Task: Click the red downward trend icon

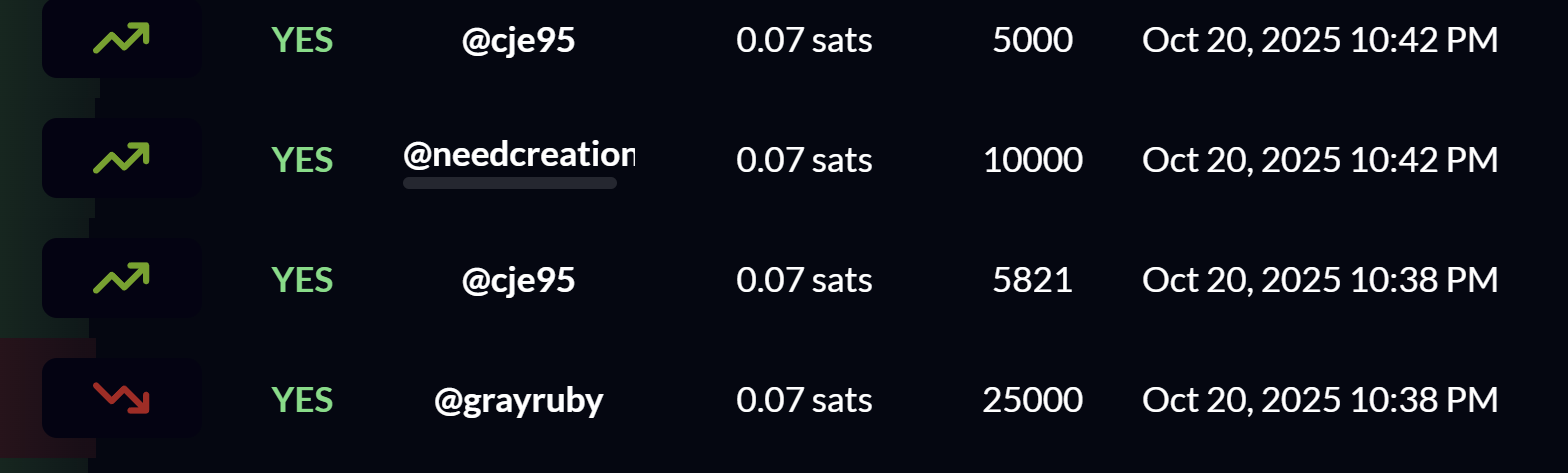Action: (121, 399)
